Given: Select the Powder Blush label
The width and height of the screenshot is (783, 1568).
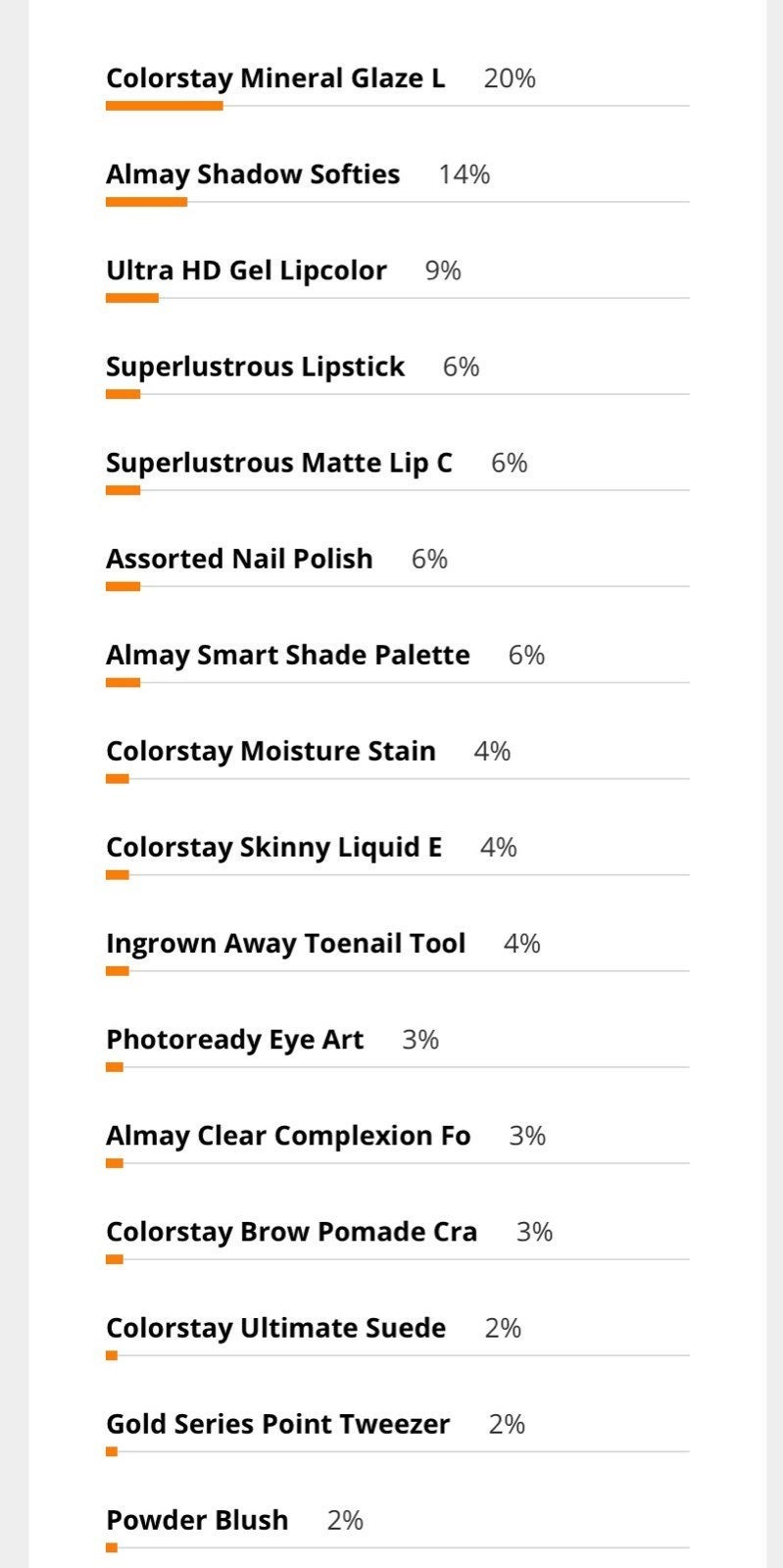Looking at the screenshot, I should click(x=197, y=1520).
